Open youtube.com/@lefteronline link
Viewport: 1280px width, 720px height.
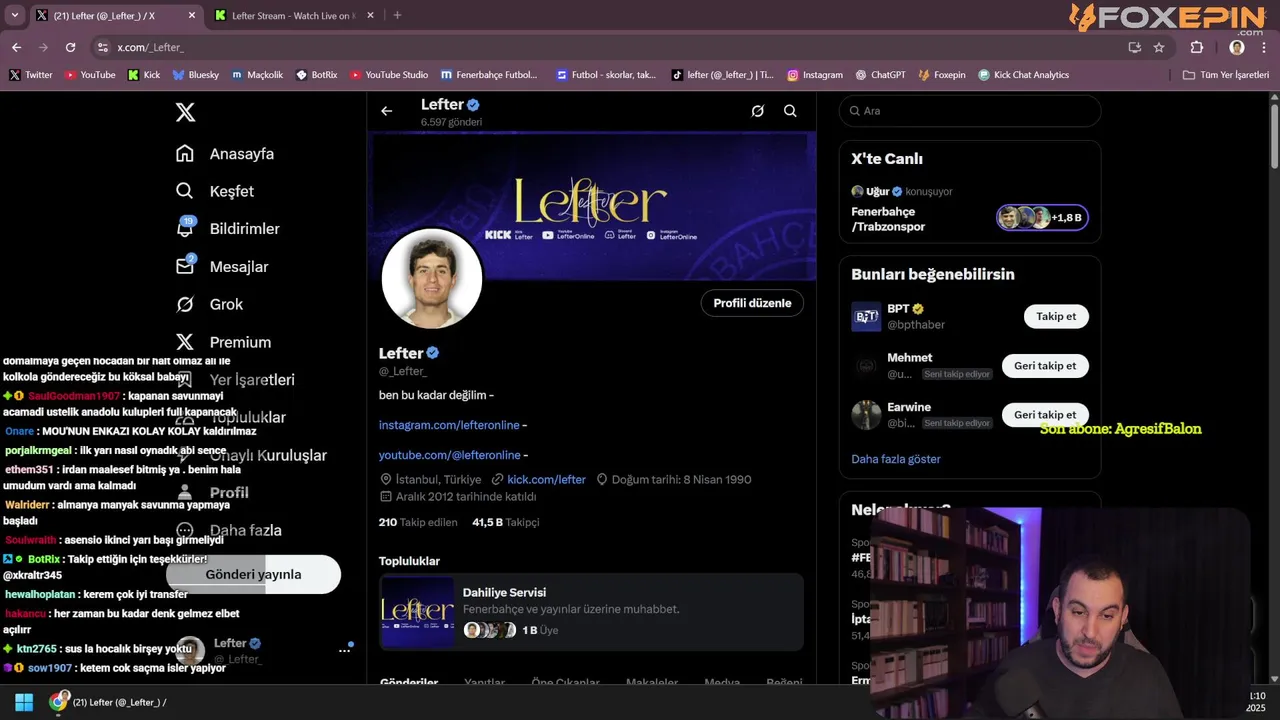click(449, 455)
